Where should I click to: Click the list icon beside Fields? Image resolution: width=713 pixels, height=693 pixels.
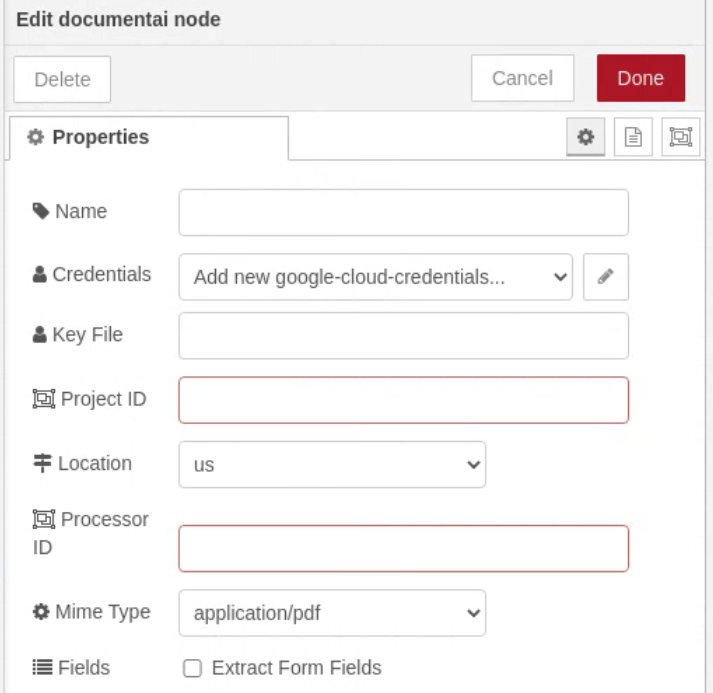[42, 668]
